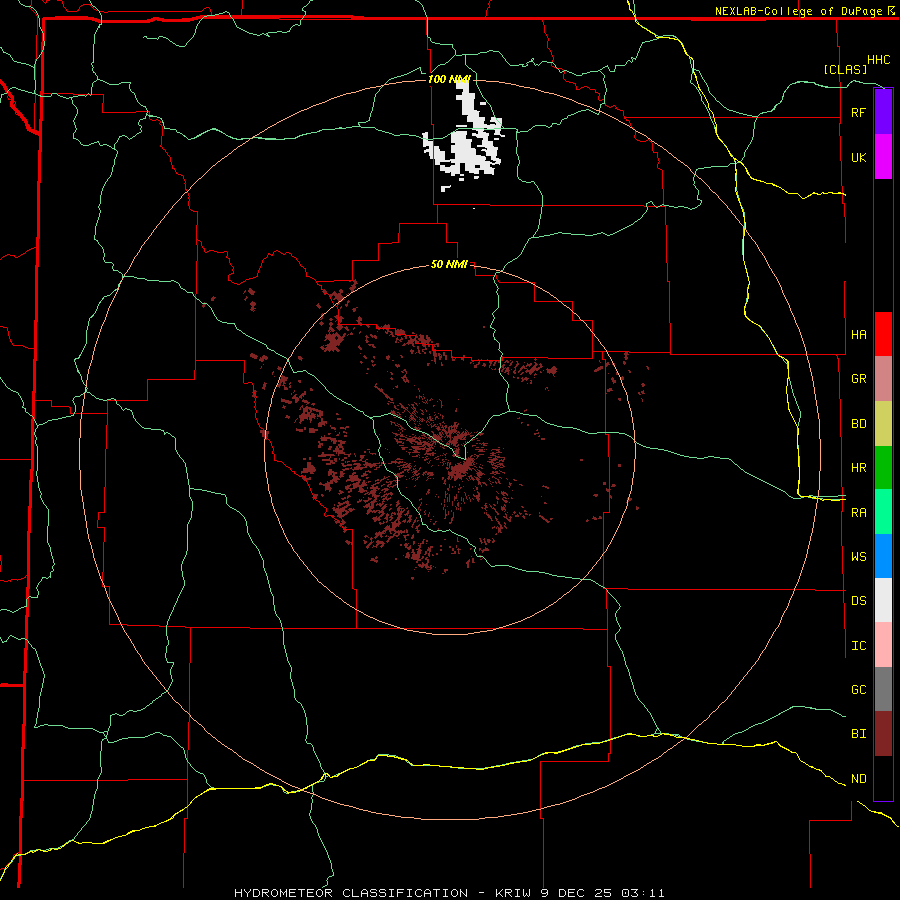Click the RA light-green legend swatch
The height and width of the screenshot is (900, 900).
[x=883, y=512]
